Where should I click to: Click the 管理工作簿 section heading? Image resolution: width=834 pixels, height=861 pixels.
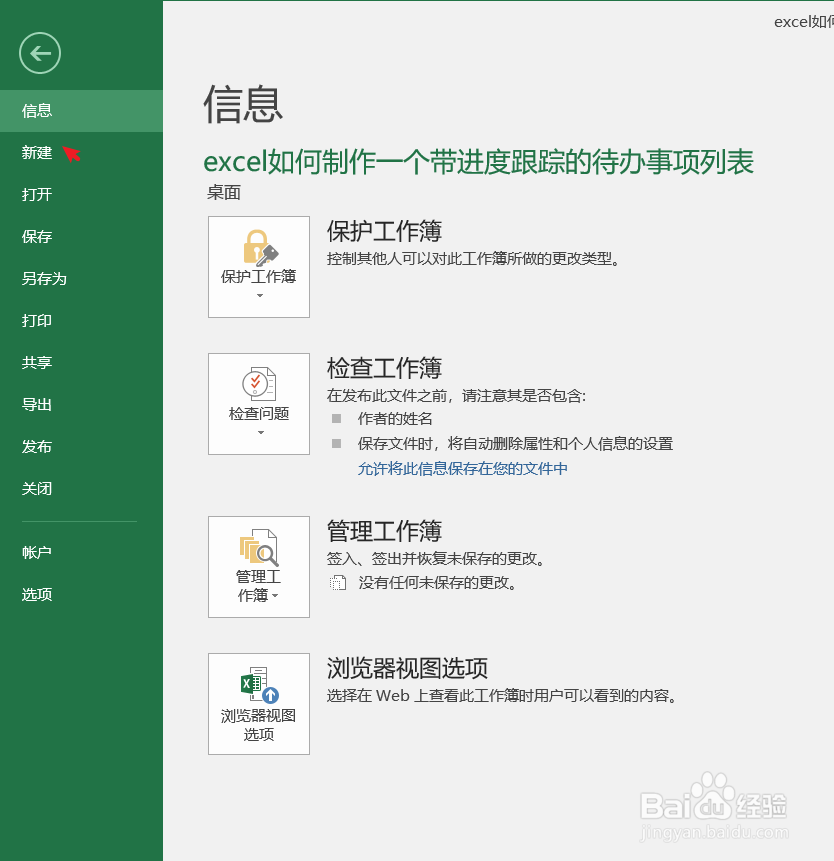pyautogui.click(x=384, y=531)
